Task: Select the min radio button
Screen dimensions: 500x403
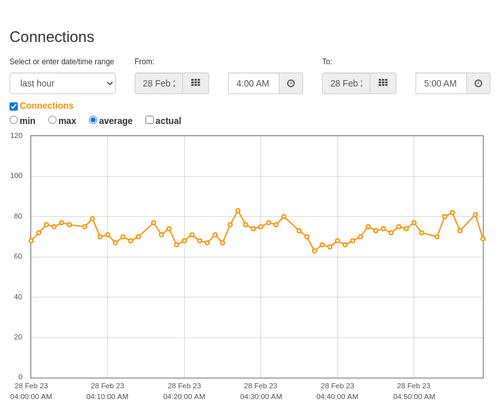Action: point(14,120)
